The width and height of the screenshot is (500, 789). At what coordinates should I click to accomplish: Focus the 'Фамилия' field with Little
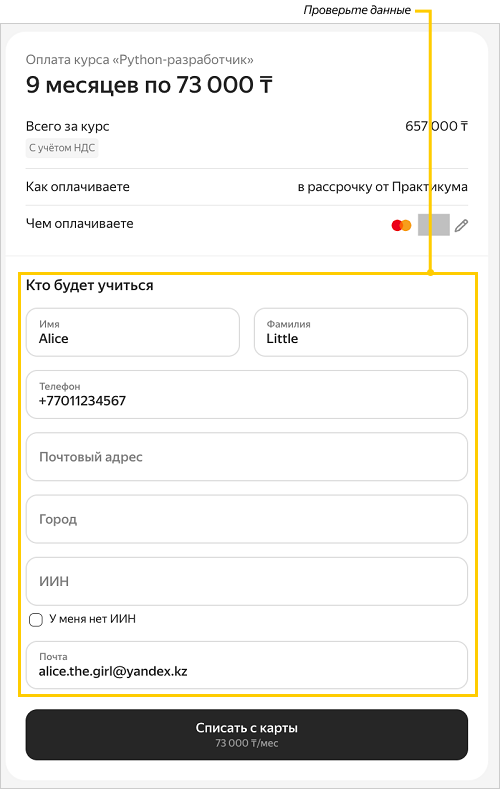(361, 332)
